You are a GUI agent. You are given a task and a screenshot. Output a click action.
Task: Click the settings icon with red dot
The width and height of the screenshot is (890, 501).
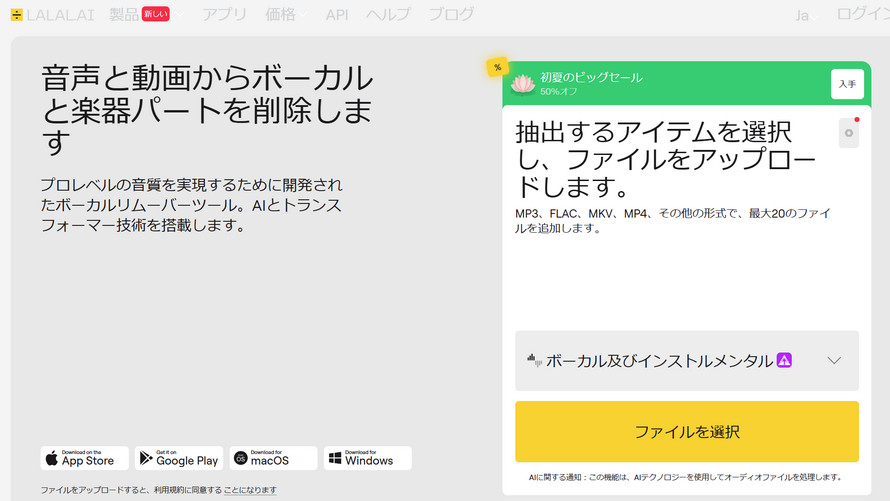849,133
